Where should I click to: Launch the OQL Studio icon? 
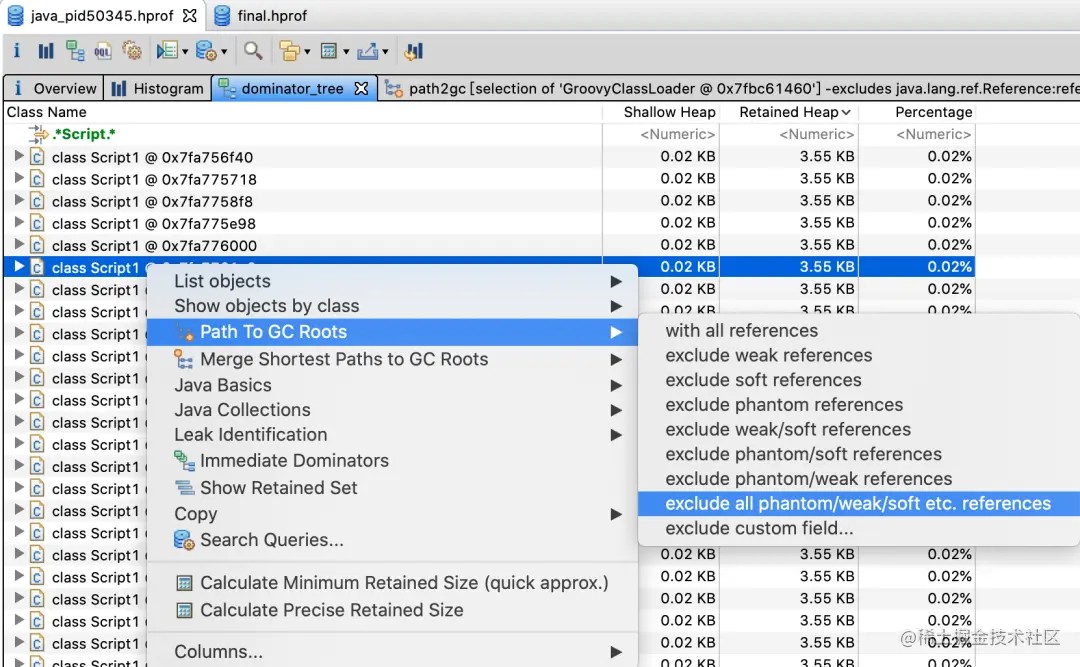(x=104, y=50)
